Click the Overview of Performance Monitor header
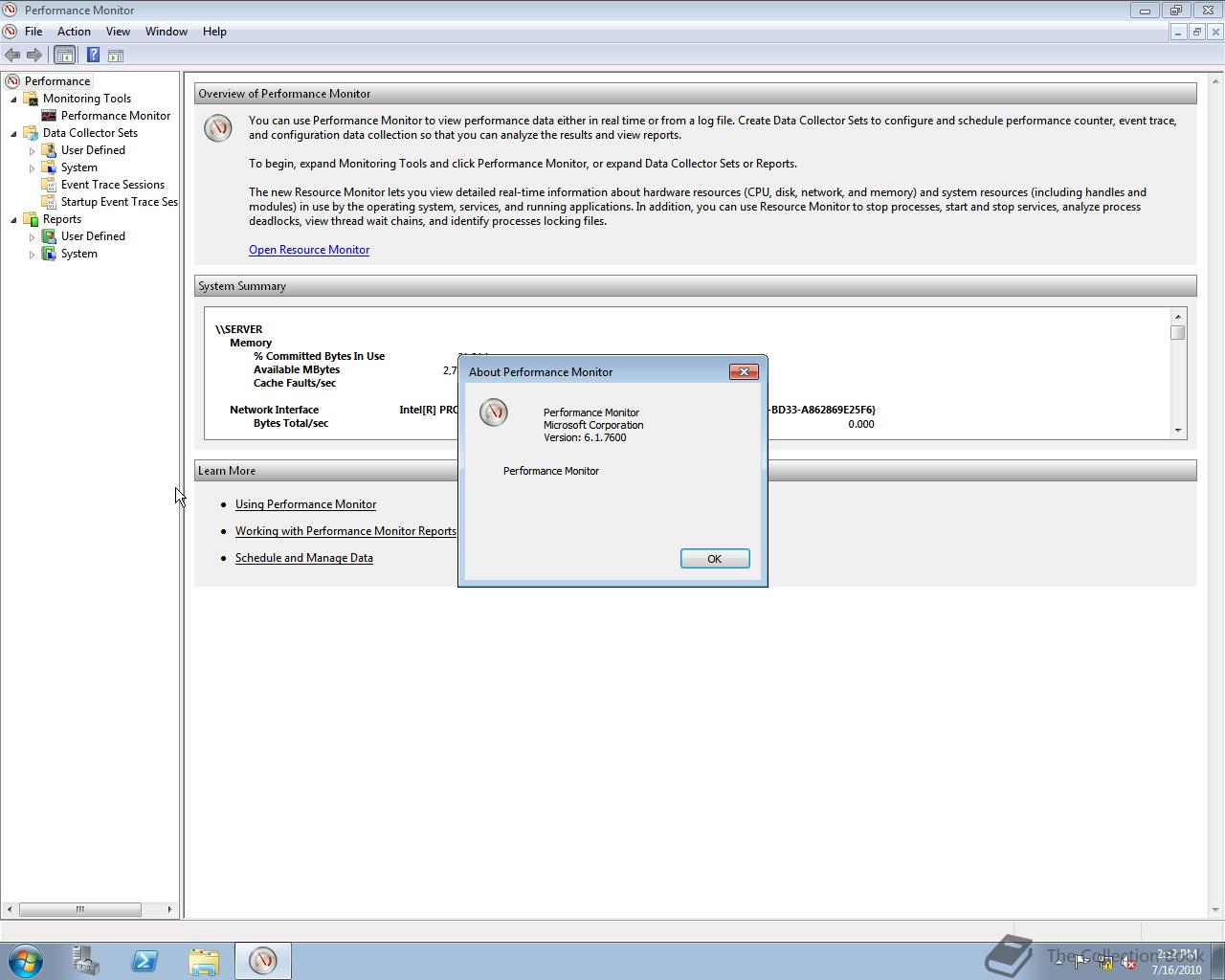 [x=696, y=94]
